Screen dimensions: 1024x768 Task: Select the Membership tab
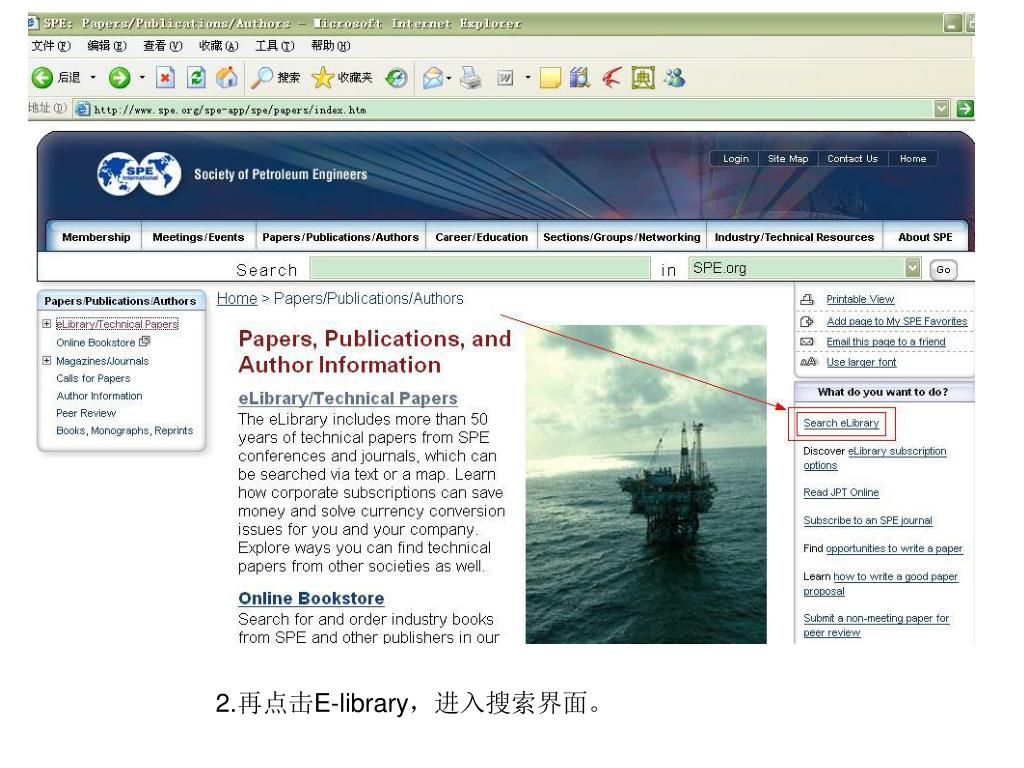[x=96, y=237]
